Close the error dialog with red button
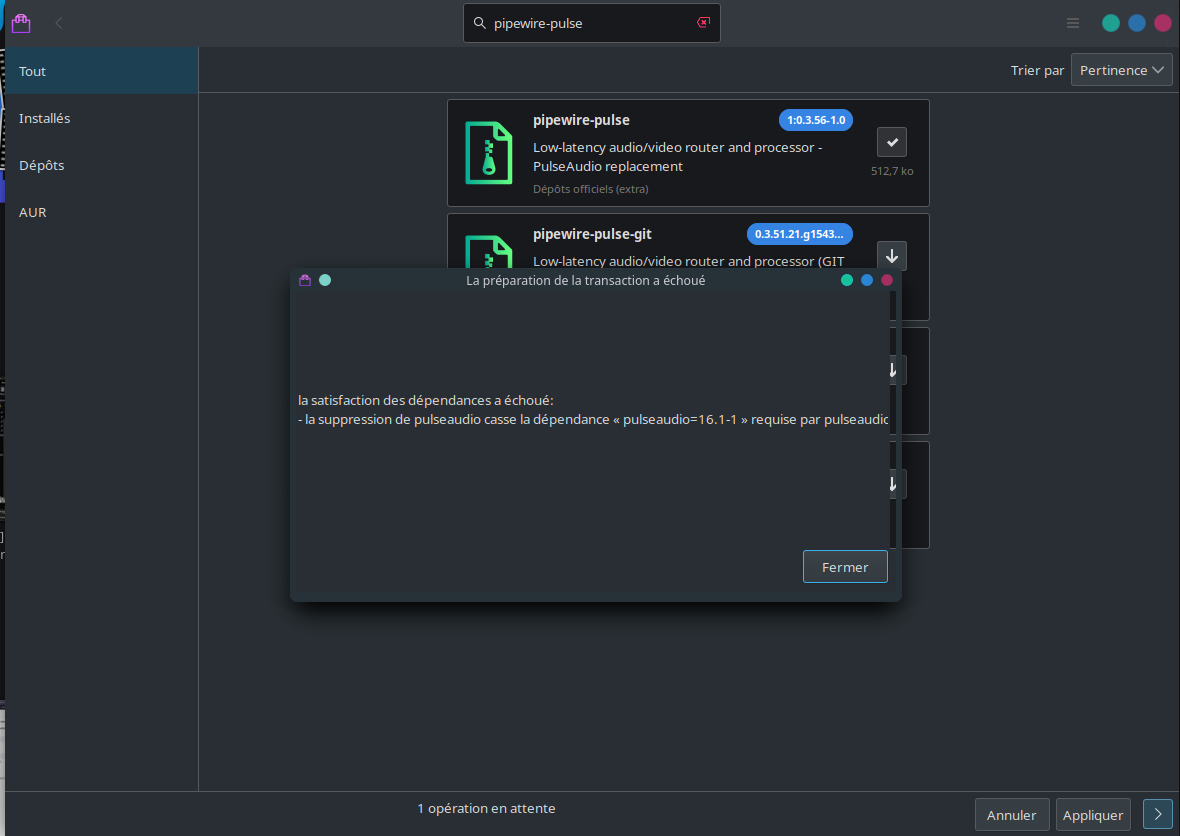 point(887,280)
